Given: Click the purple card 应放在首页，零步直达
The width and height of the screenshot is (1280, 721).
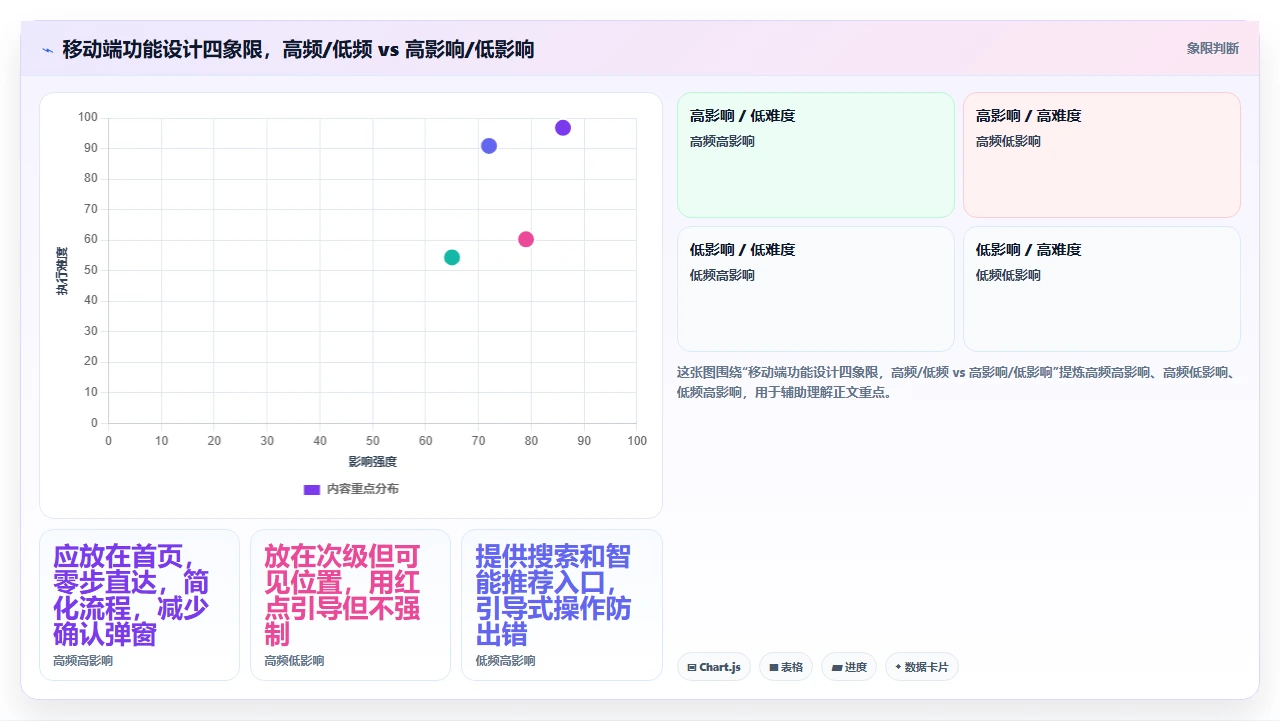Looking at the screenshot, I should [139, 605].
